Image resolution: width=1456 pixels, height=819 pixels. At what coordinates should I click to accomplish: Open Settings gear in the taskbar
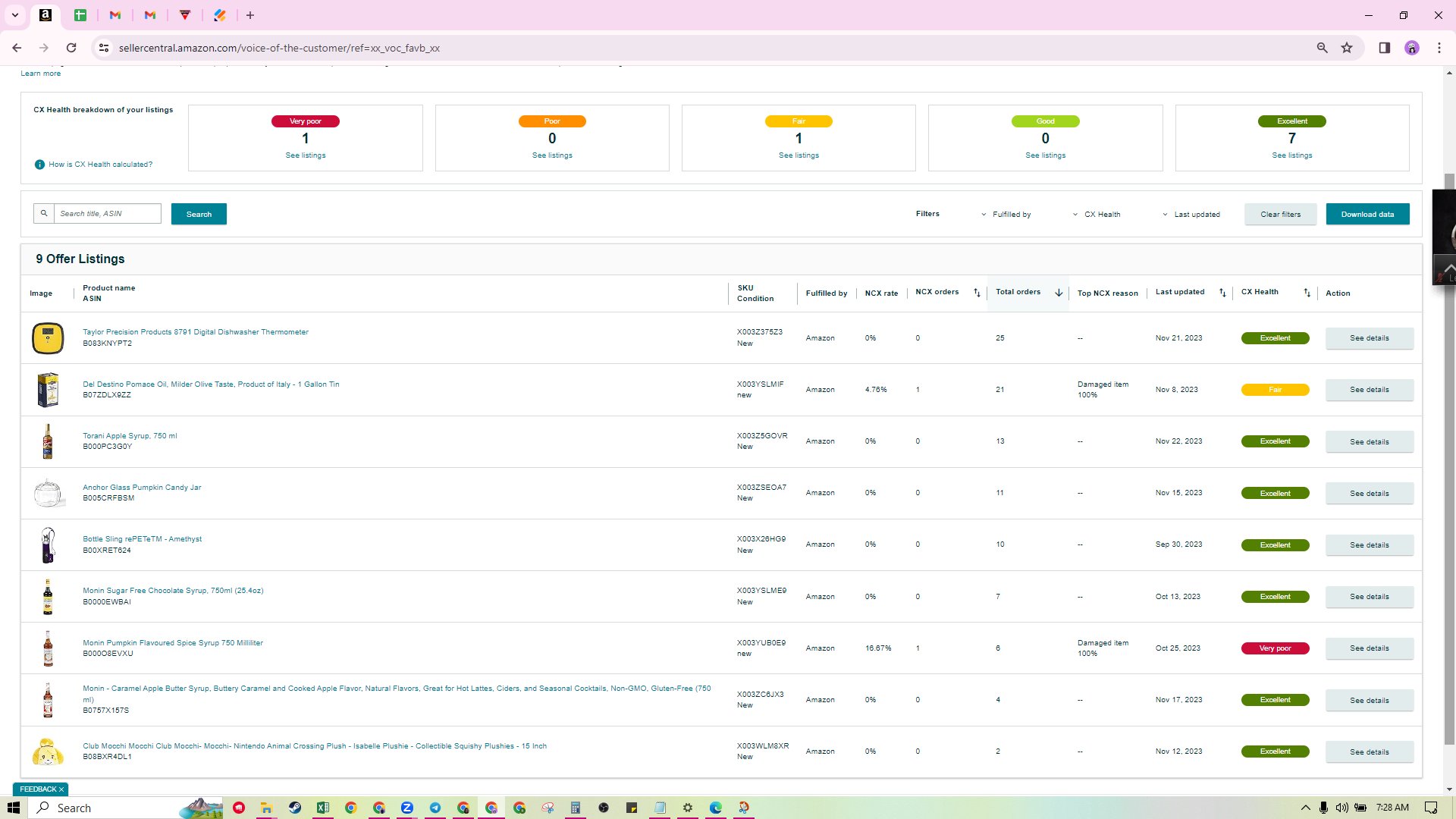pyautogui.click(x=688, y=808)
